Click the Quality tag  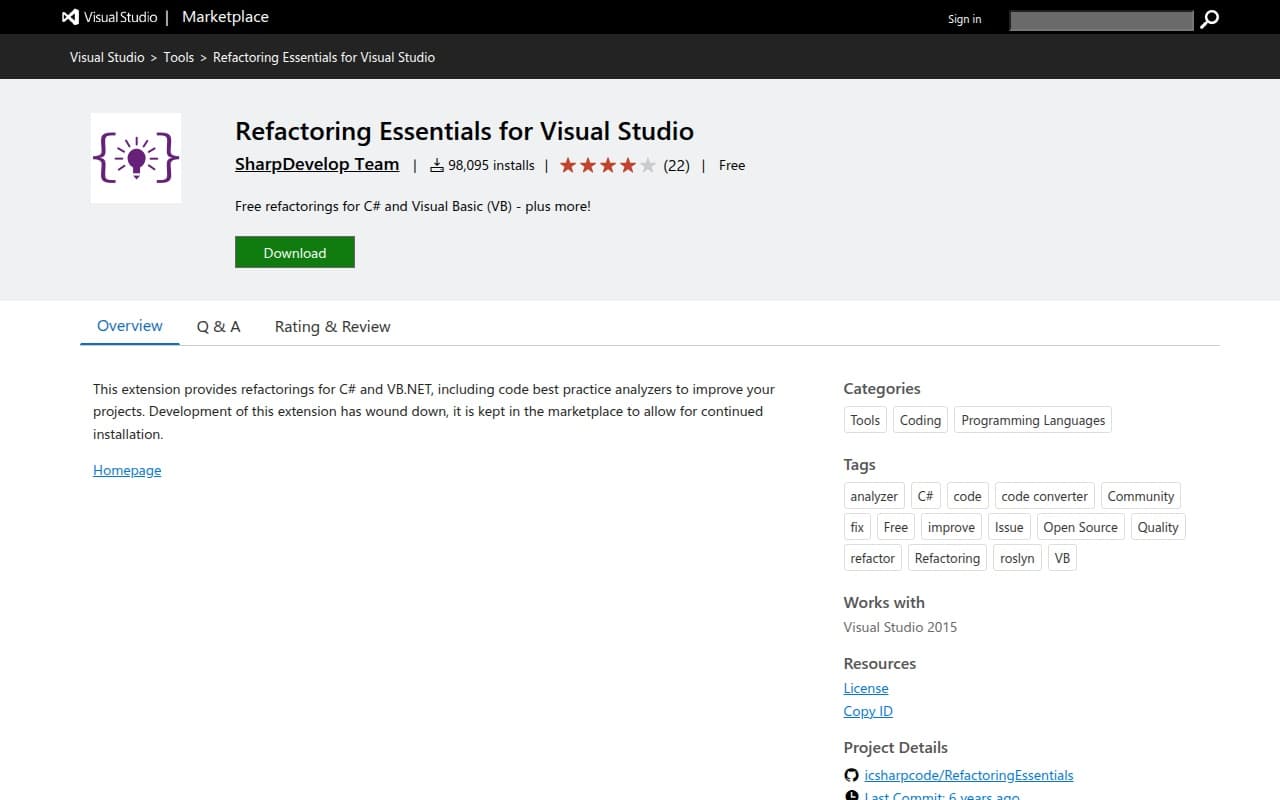pos(1158,527)
